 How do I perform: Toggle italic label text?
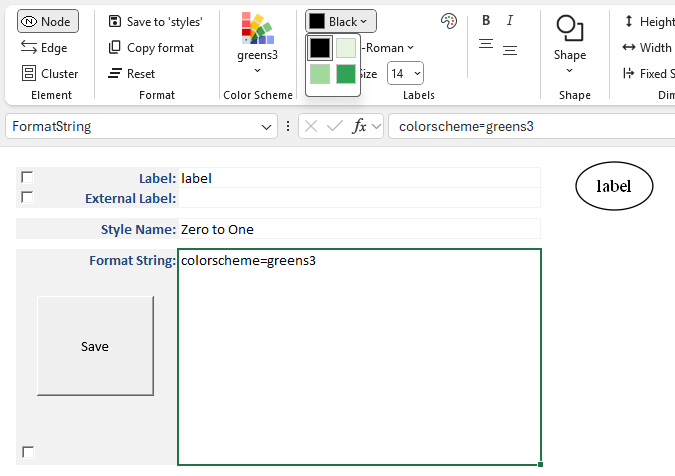pos(510,20)
